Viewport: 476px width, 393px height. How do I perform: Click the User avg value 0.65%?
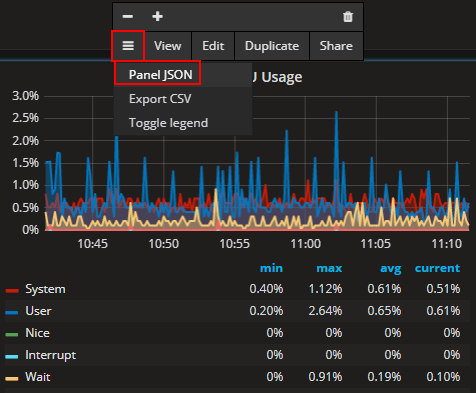click(x=384, y=311)
